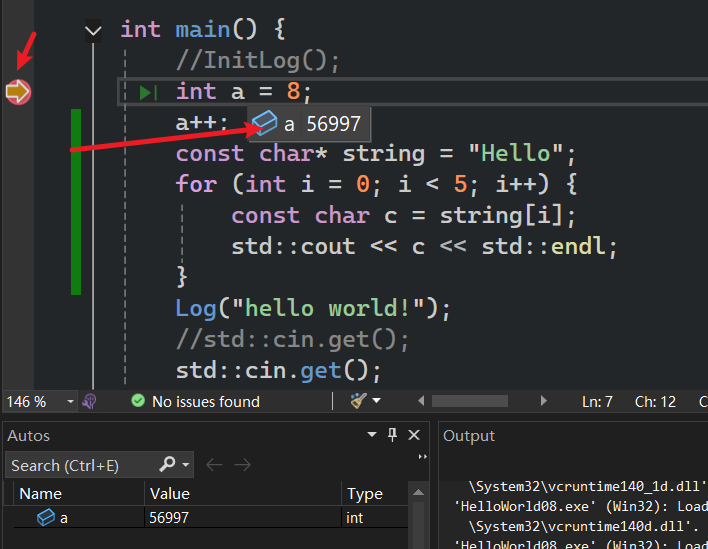Click the variable cube icon in the data tip
This screenshot has height=549, width=708.
click(264, 123)
